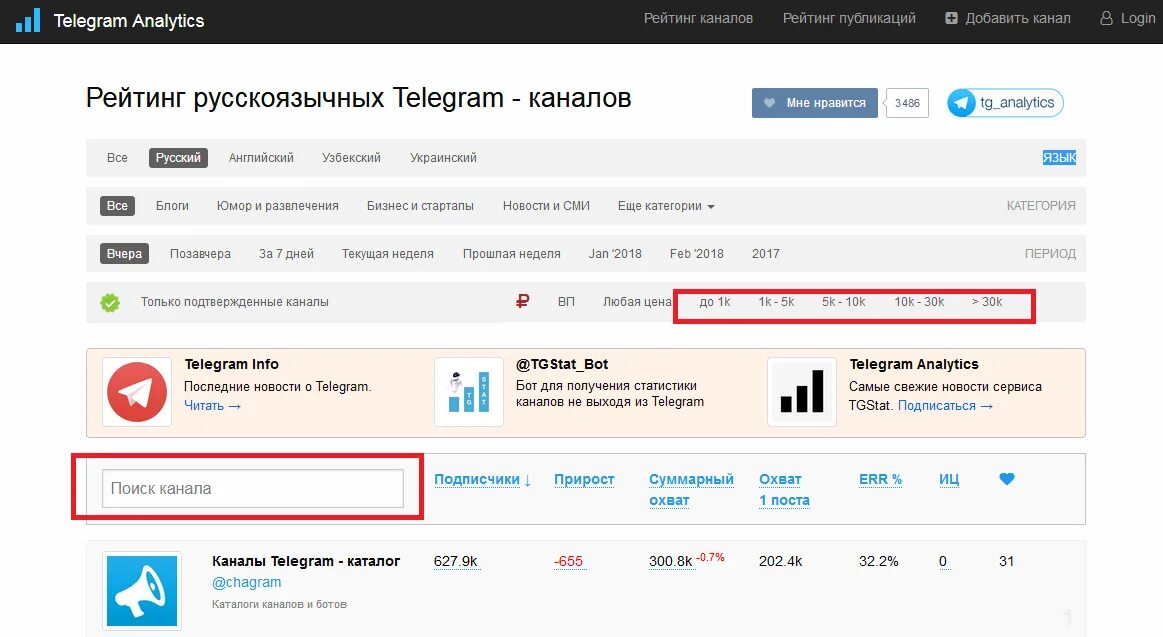Viewport: 1163px width, 637px height.
Task: Filter by Новости и СМИ category
Action: (547, 206)
